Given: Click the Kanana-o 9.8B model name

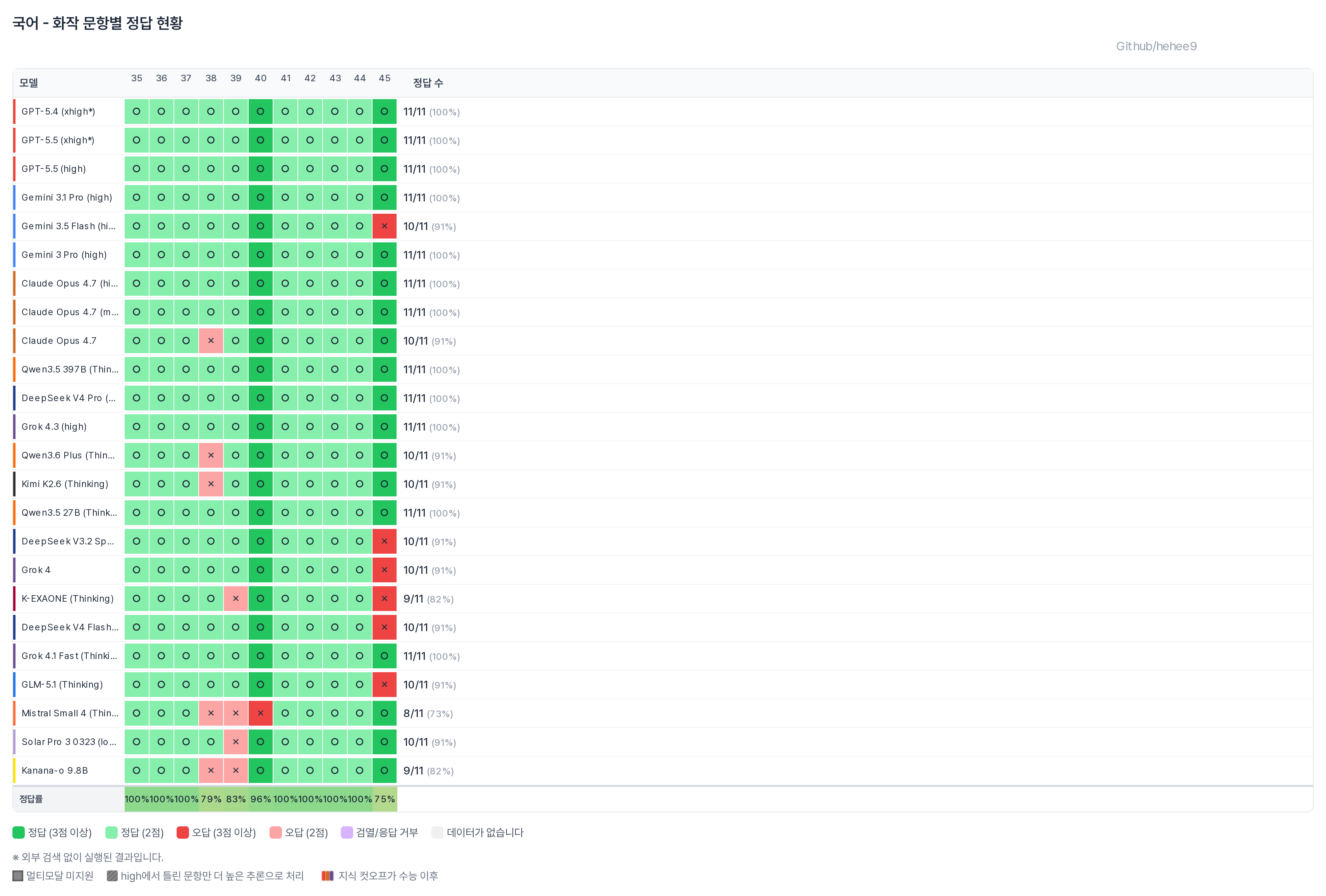Looking at the screenshot, I should (x=55, y=771).
